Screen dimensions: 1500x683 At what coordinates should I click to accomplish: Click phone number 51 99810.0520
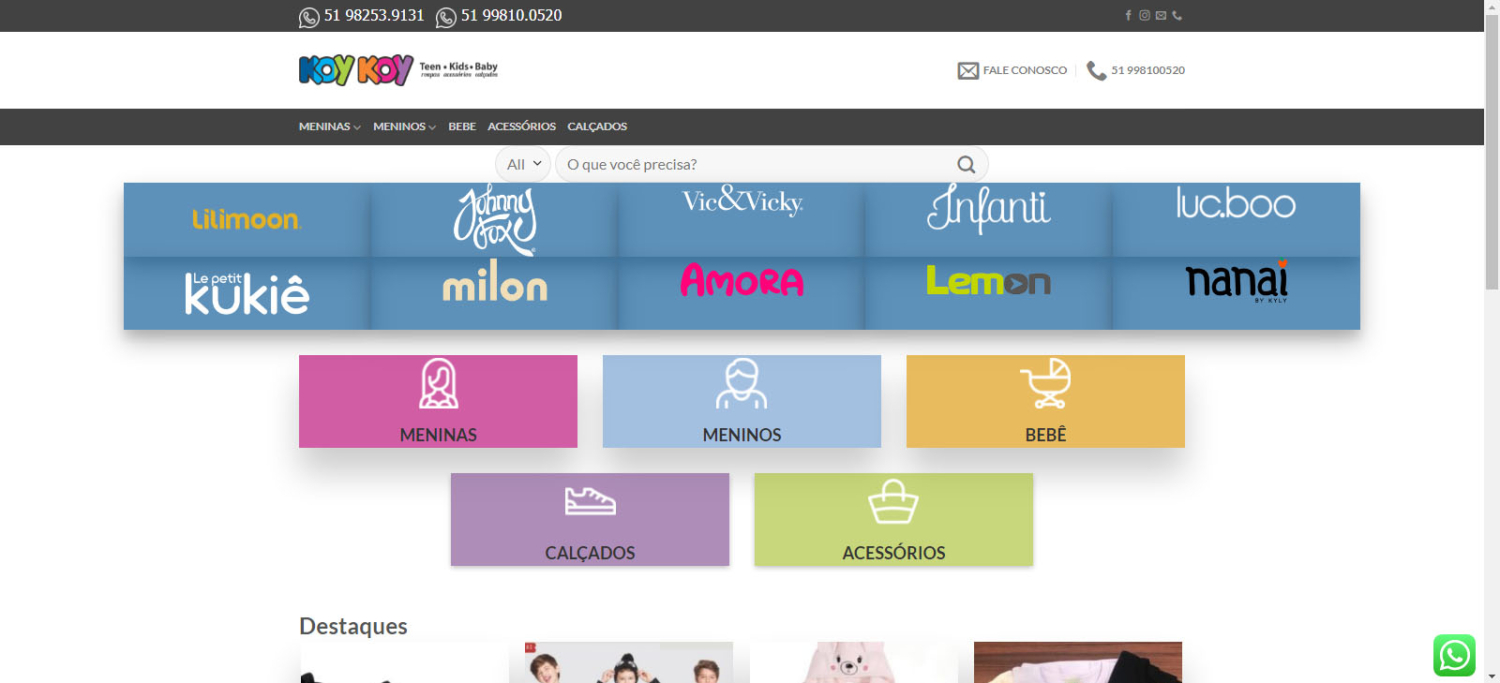point(511,16)
